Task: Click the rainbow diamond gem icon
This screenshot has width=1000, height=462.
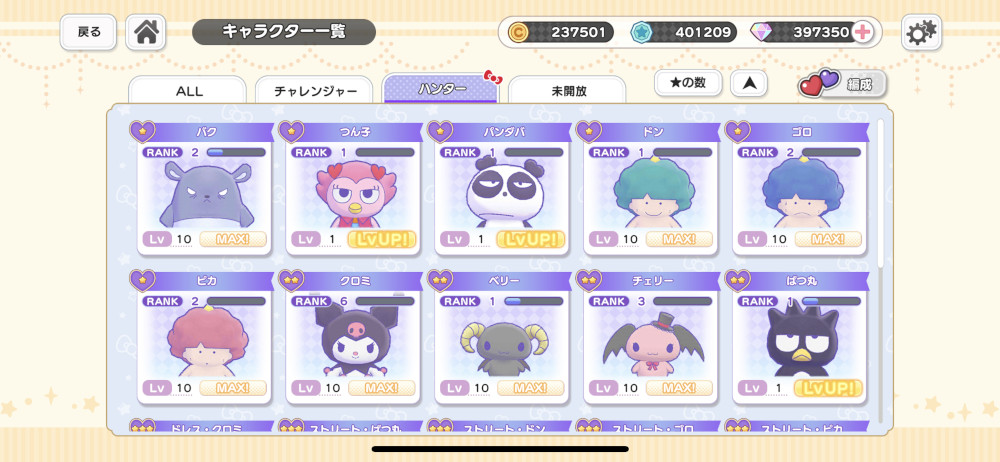Action: 761,32
